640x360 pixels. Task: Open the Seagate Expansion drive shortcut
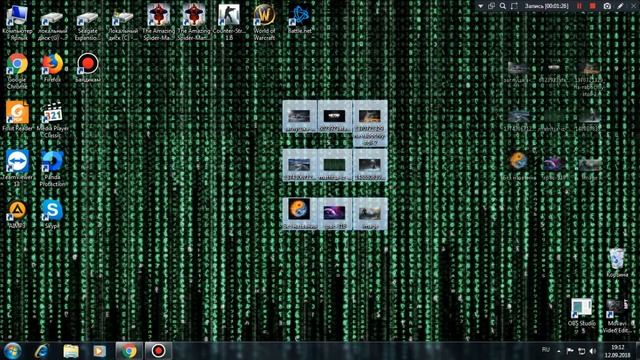87,25
